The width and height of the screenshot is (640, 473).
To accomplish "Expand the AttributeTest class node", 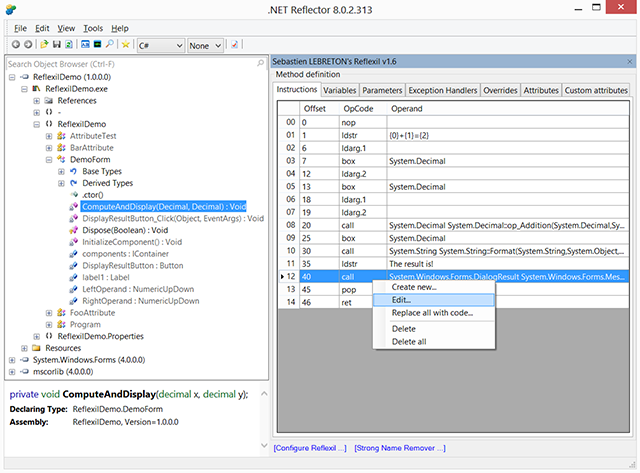I will [x=49, y=136].
